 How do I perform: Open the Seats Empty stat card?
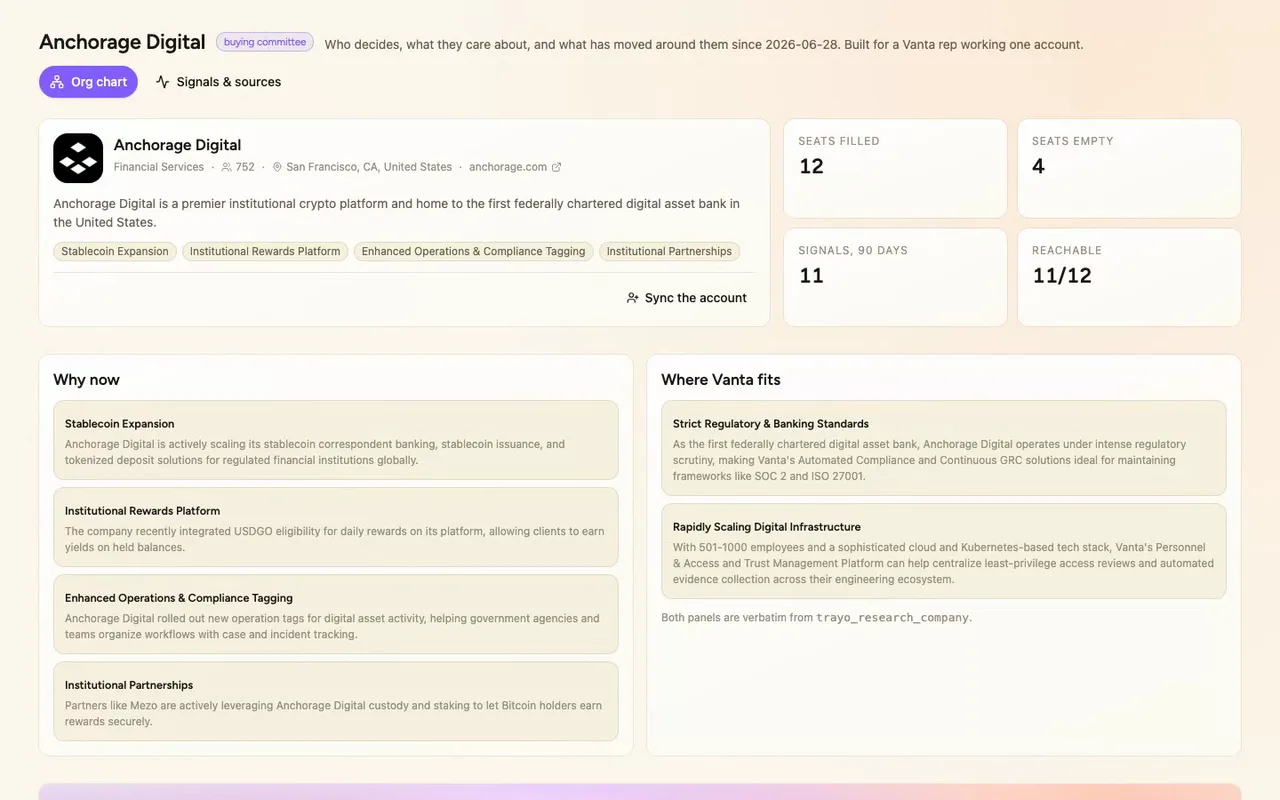(x=1129, y=168)
